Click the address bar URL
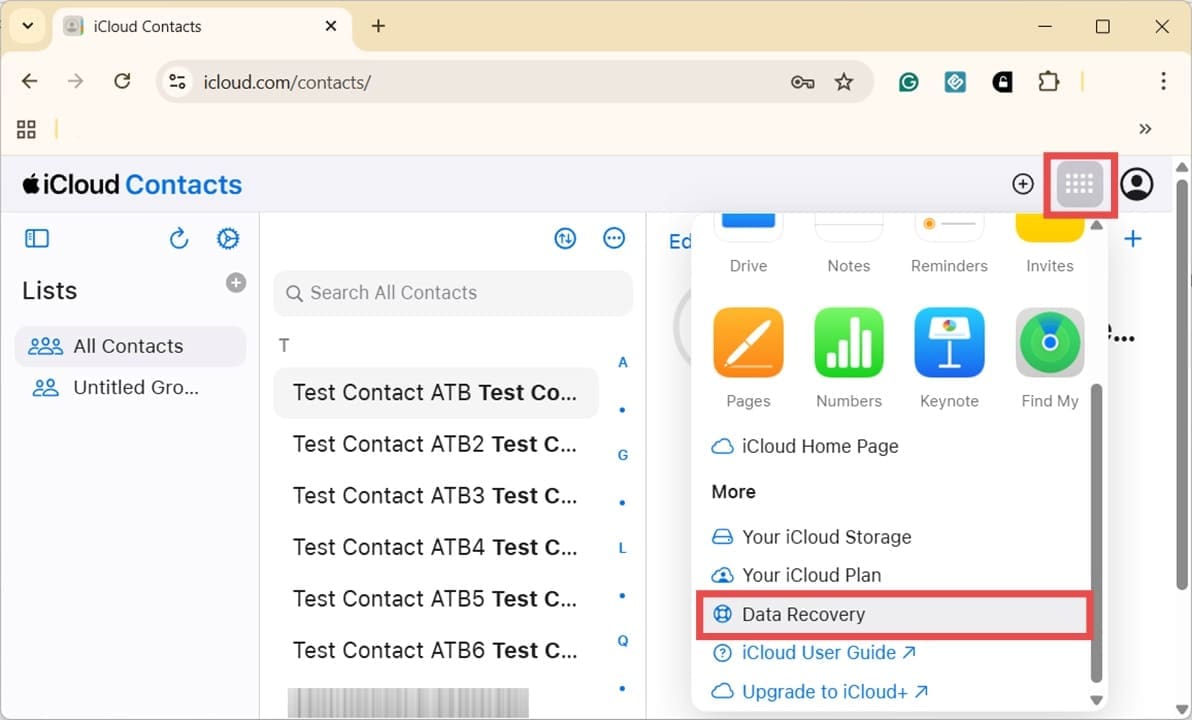 point(287,82)
